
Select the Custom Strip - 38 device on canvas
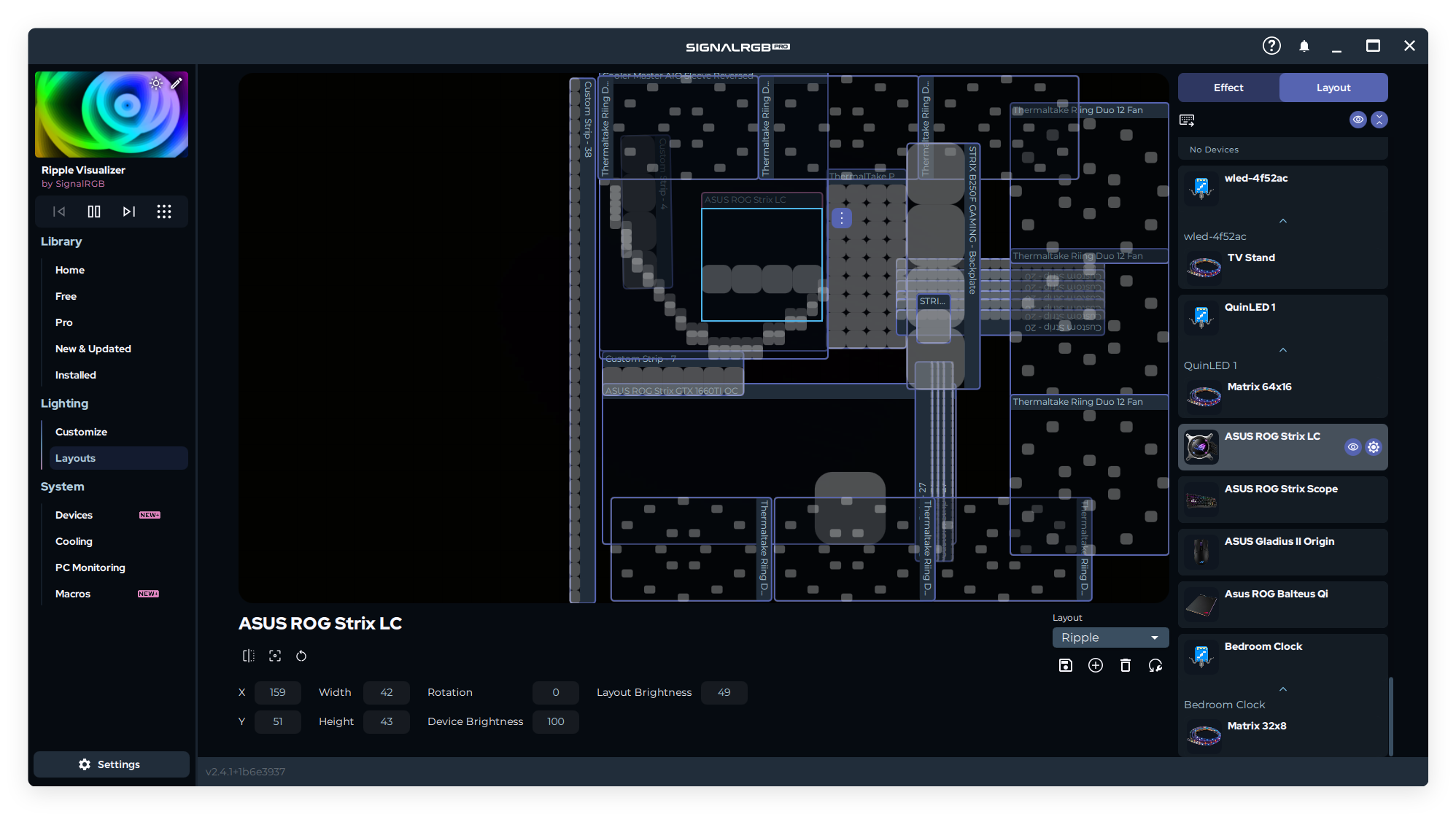tap(583, 340)
